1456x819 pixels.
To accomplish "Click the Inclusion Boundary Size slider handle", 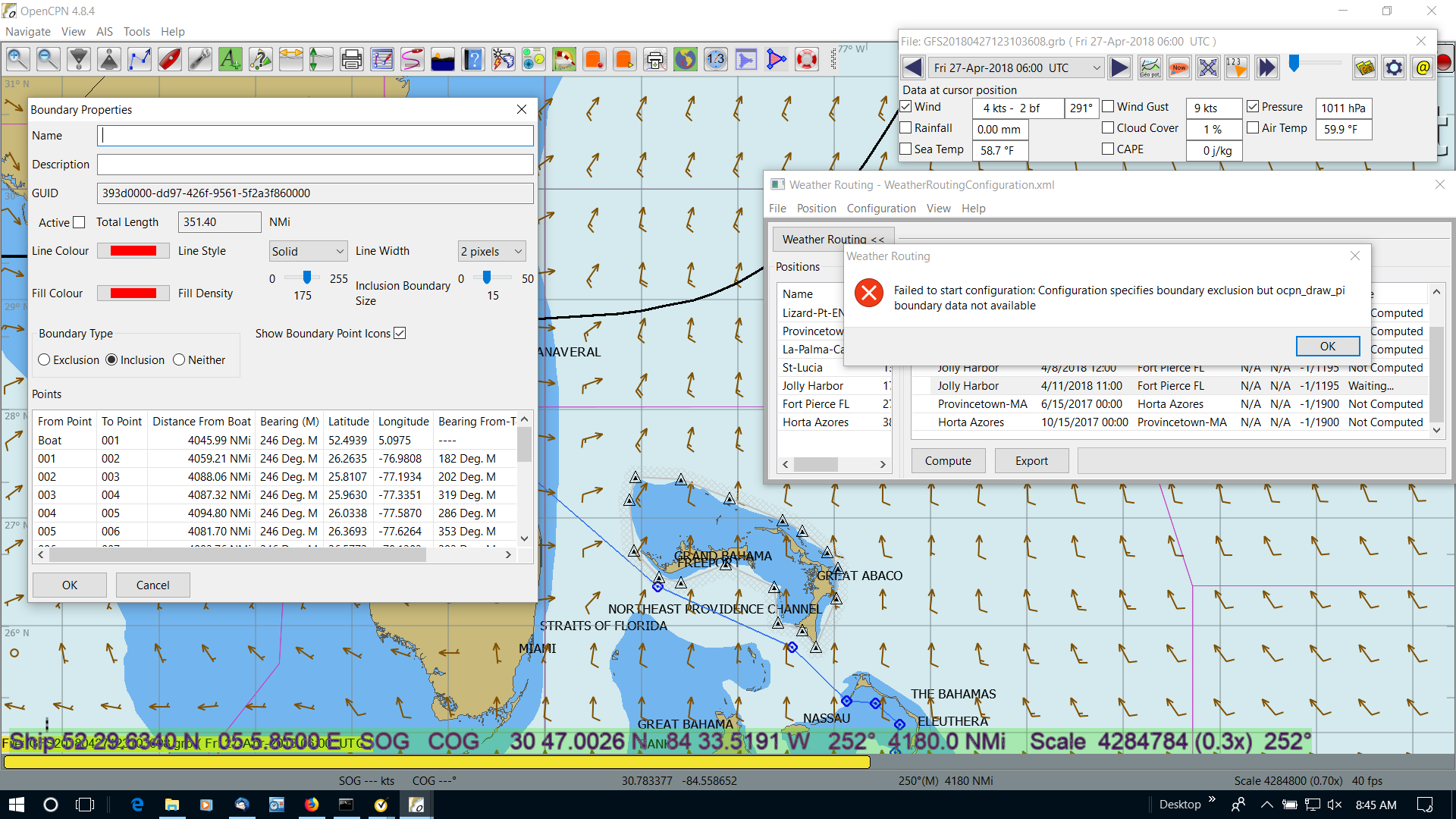I will pyautogui.click(x=487, y=278).
